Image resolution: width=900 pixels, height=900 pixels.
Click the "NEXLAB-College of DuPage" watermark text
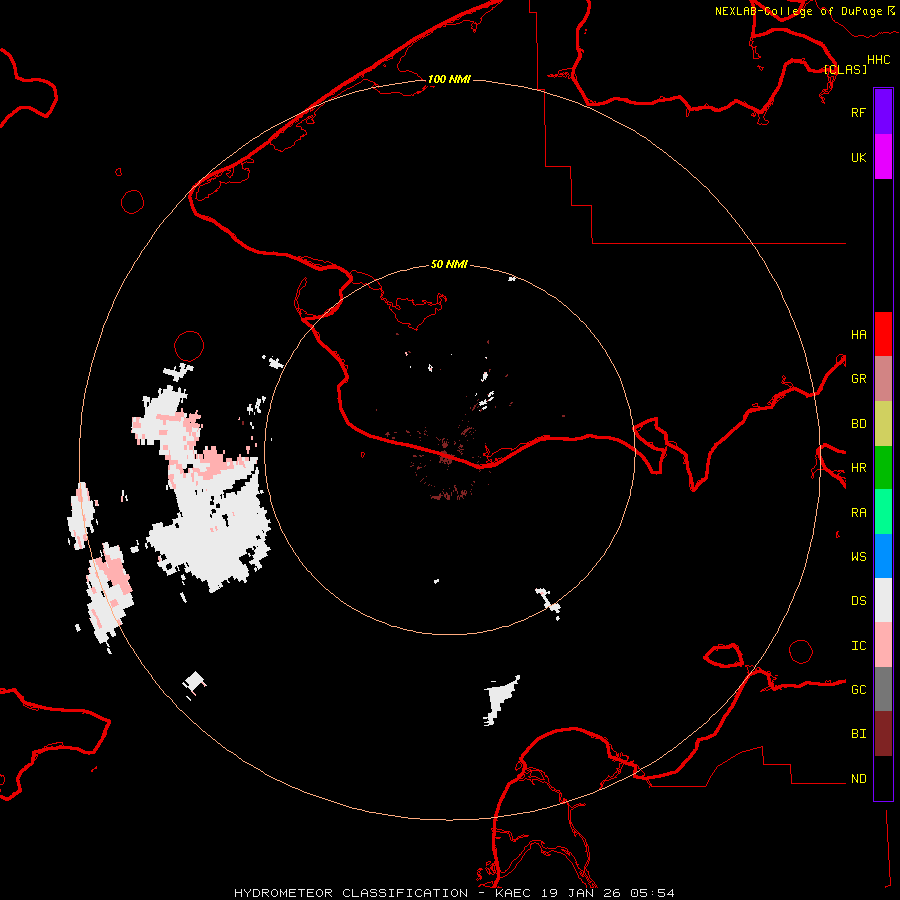coord(798,11)
